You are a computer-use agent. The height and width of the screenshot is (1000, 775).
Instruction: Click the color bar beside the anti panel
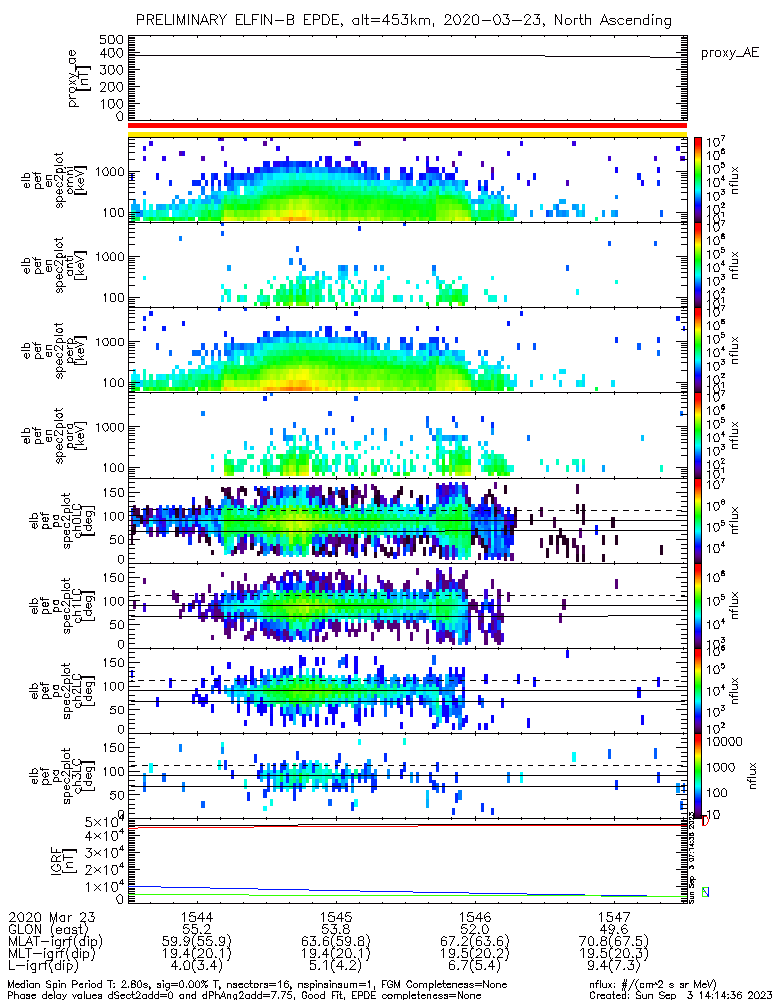tap(698, 265)
